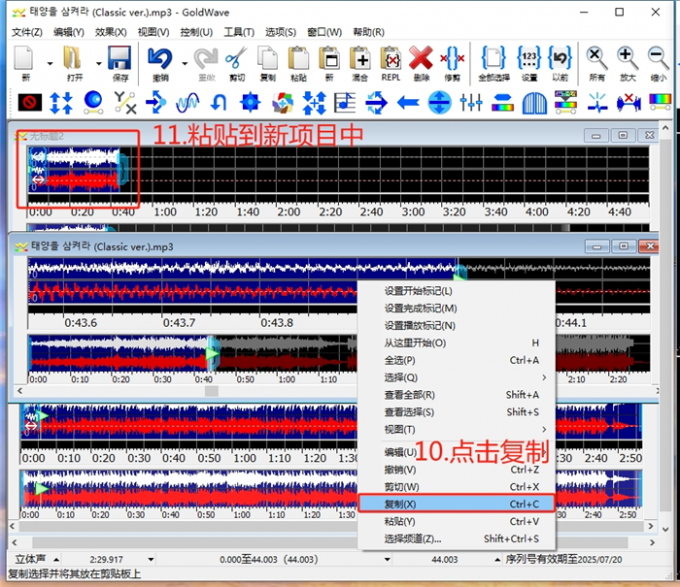Image resolution: width=680 pixels, height=587 pixels.
Task: Click the blue sphere effect icon
Action: click(x=93, y=103)
